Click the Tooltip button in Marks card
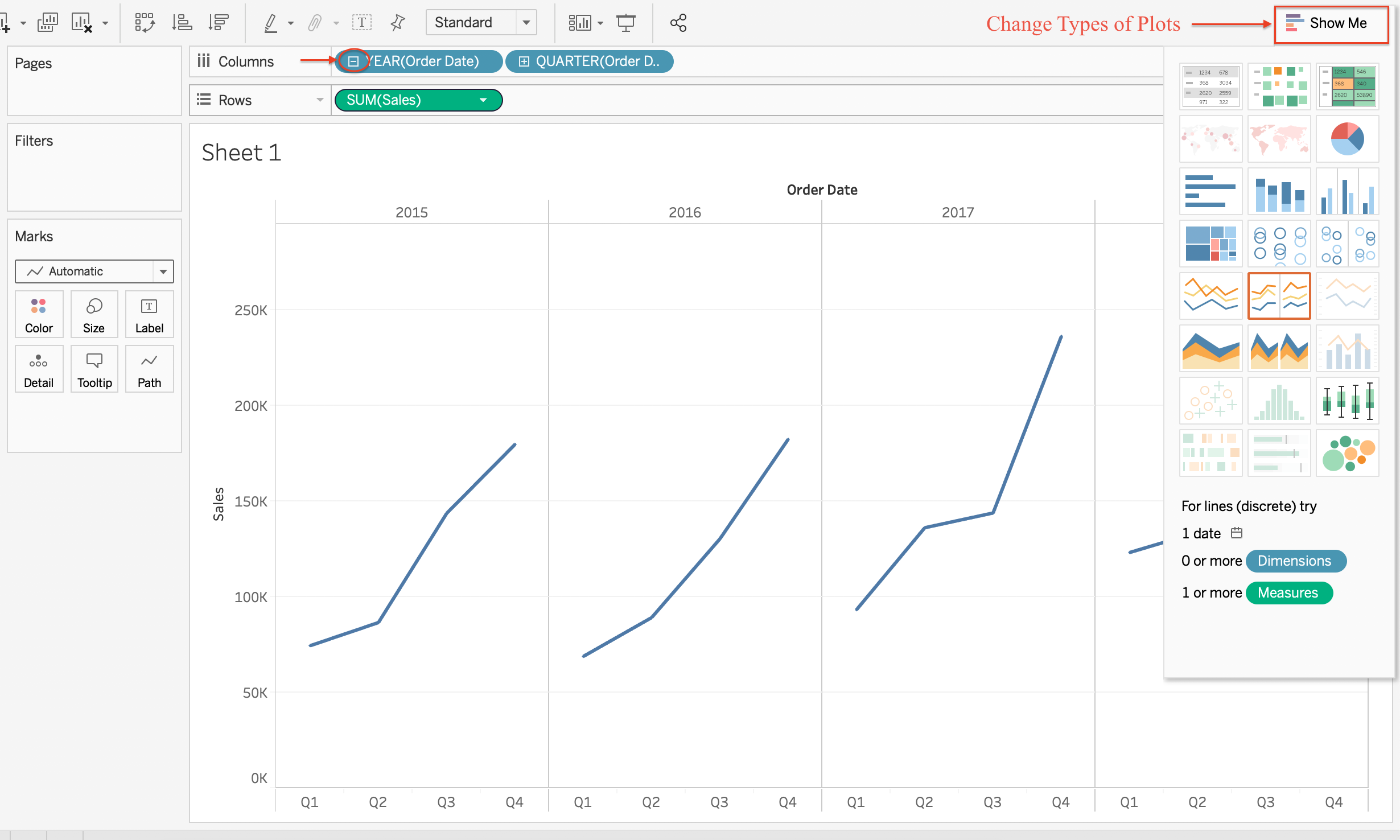Screen dimensions: 1400x840 94,369
